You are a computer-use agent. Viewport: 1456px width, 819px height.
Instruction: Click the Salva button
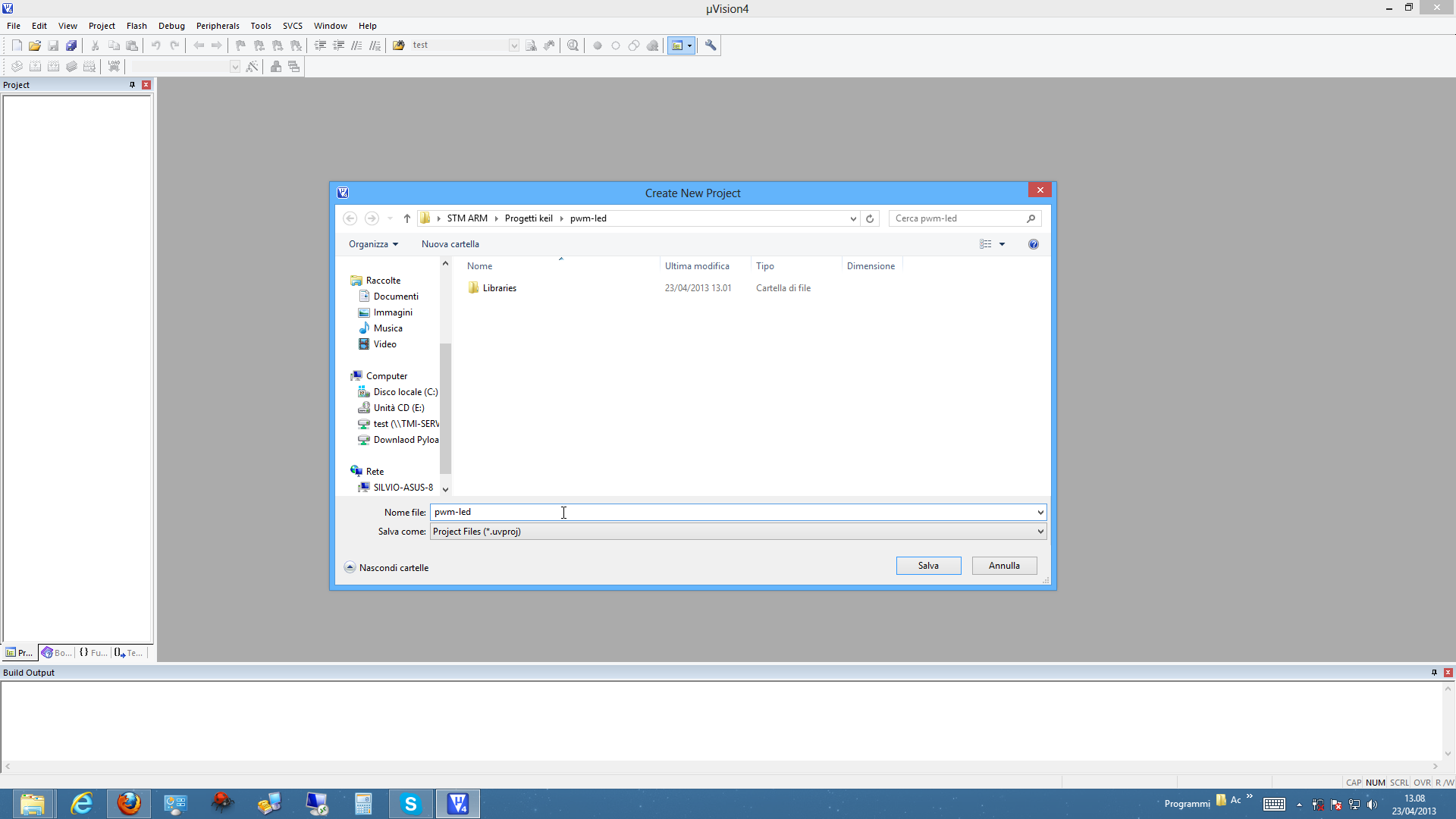point(928,566)
